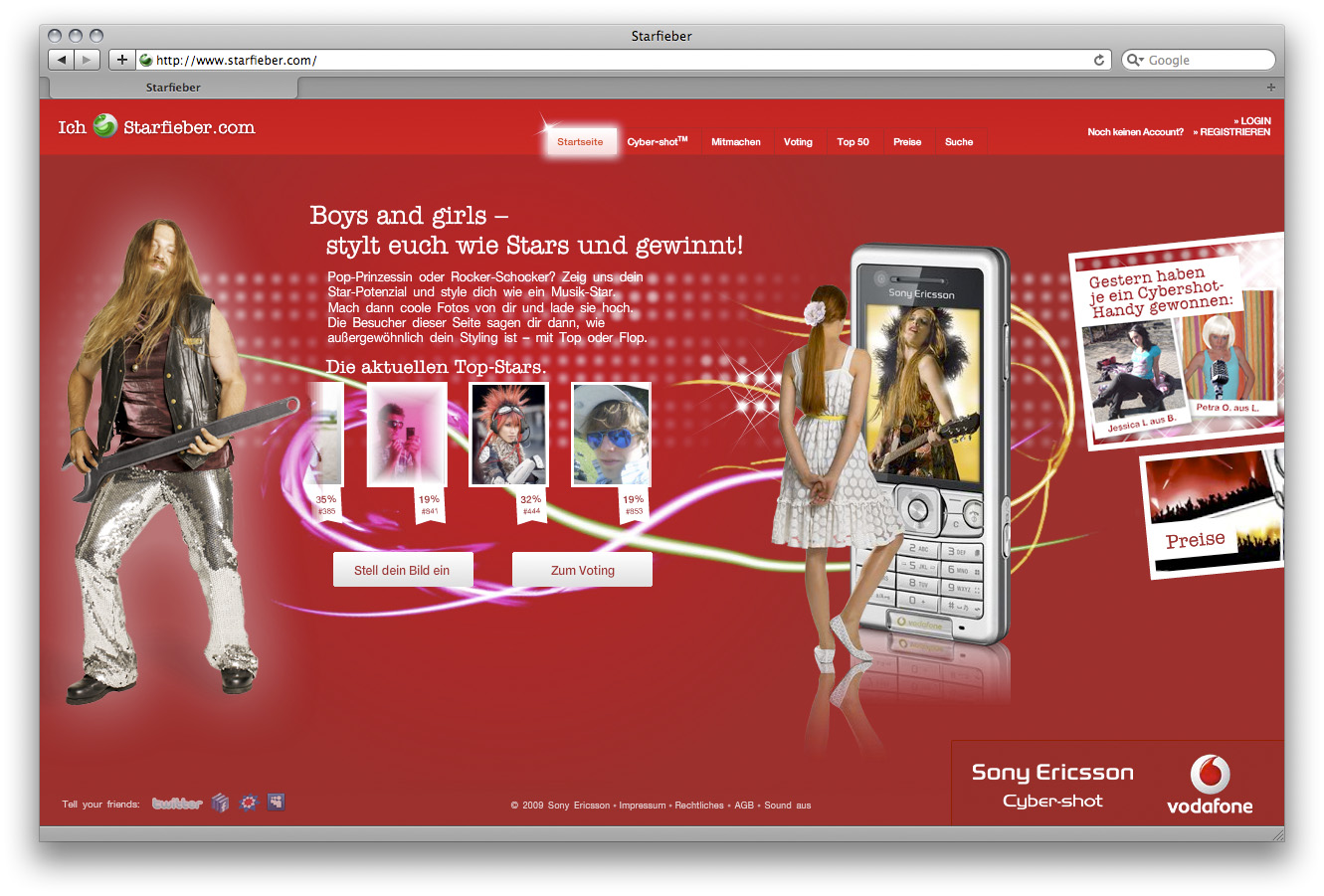Click the browser back arrow button
Screen dimensions: 1324x896
[62, 60]
